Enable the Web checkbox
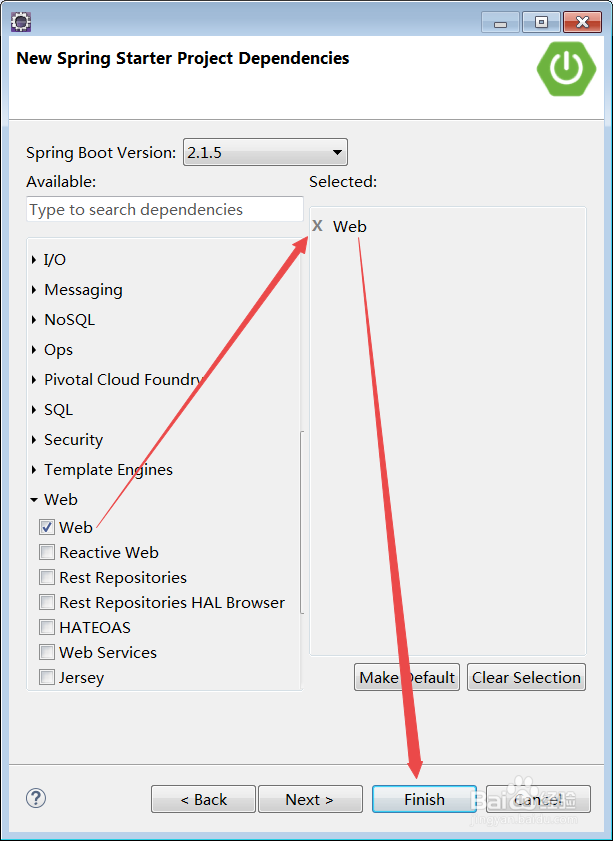The width and height of the screenshot is (613, 841). [x=47, y=527]
